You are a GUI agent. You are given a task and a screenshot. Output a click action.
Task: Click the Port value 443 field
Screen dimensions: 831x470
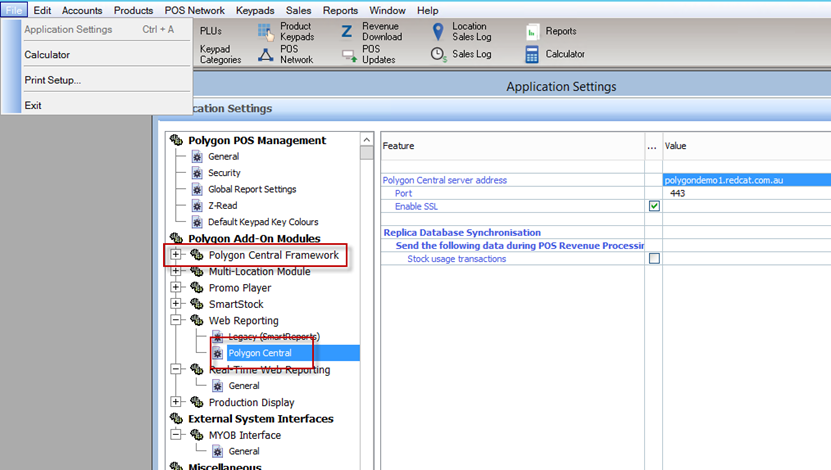pyautogui.click(x=747, y=193)
